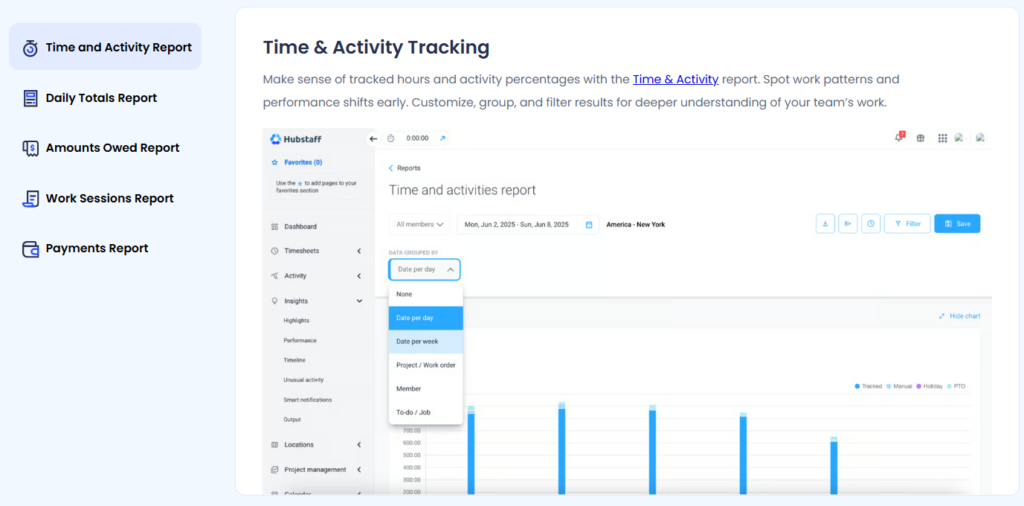
Task: Group data by To-do / Job
Action: pyautogui.click(x=426, y=412)
